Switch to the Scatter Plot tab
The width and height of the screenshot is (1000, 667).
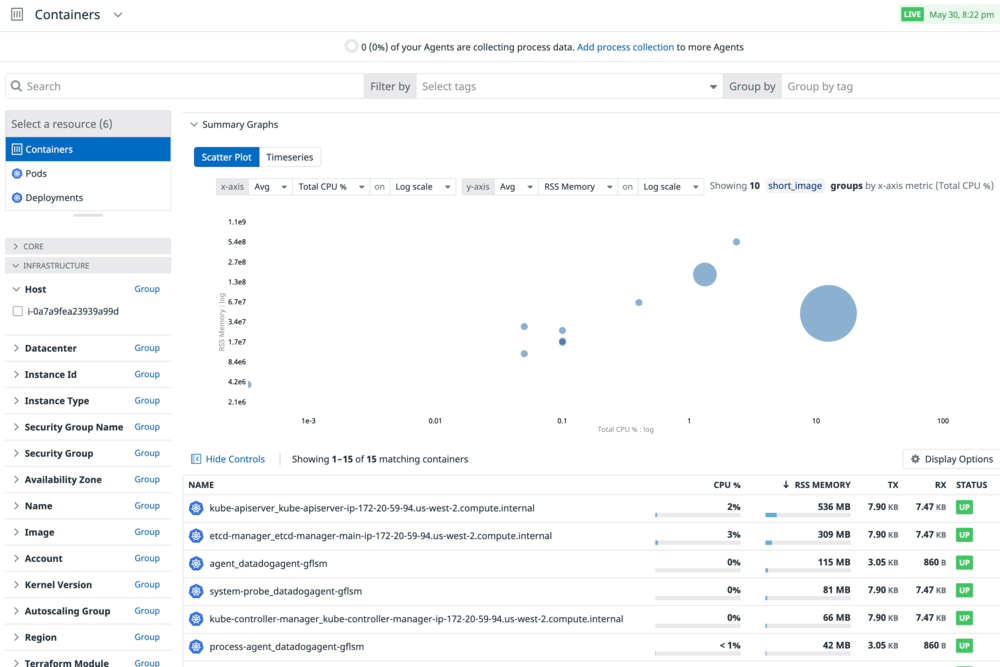[x=226, y=157]
